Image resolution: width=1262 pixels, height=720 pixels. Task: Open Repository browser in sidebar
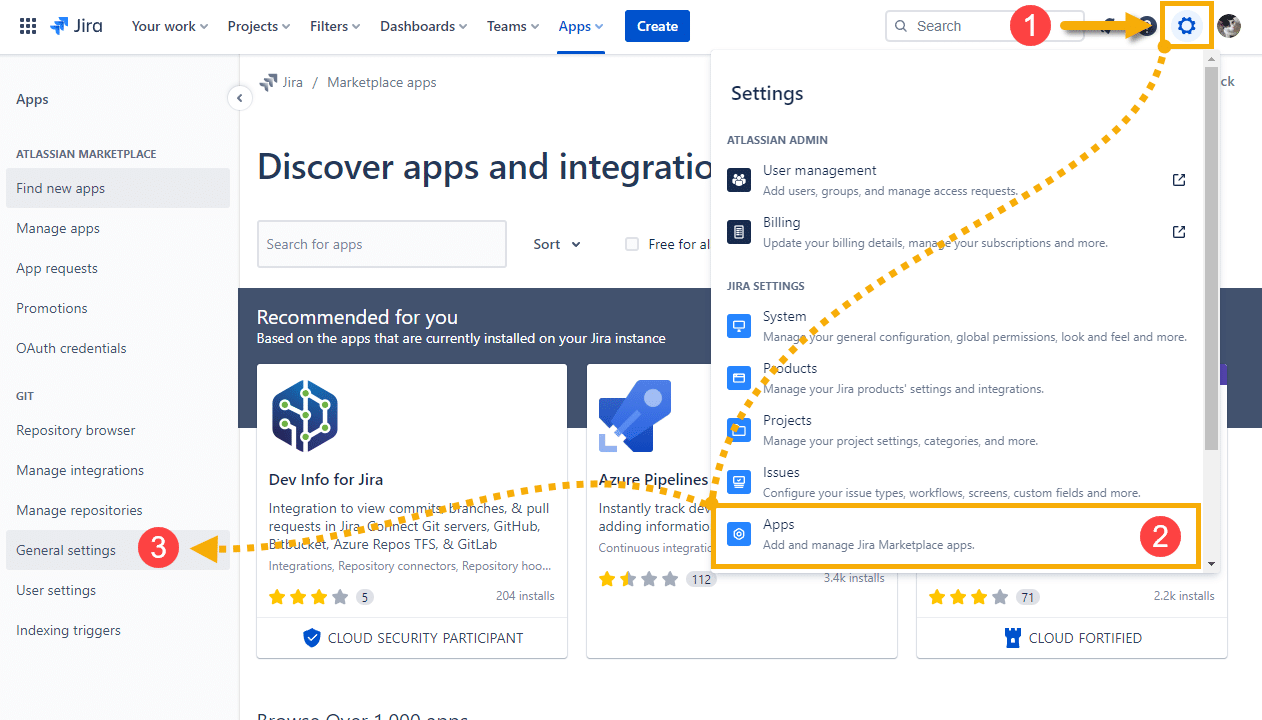[118, 430]
